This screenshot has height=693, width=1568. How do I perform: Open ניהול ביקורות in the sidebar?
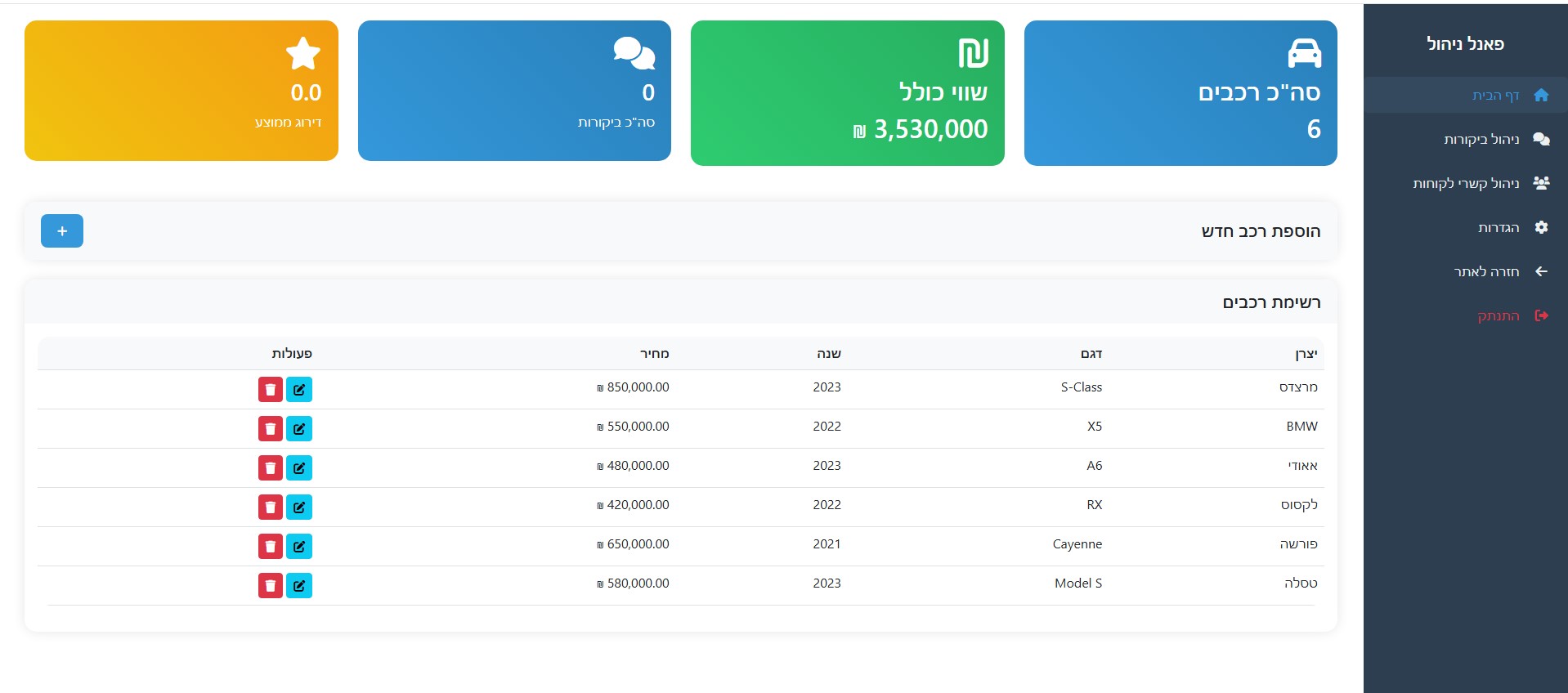1481,140
